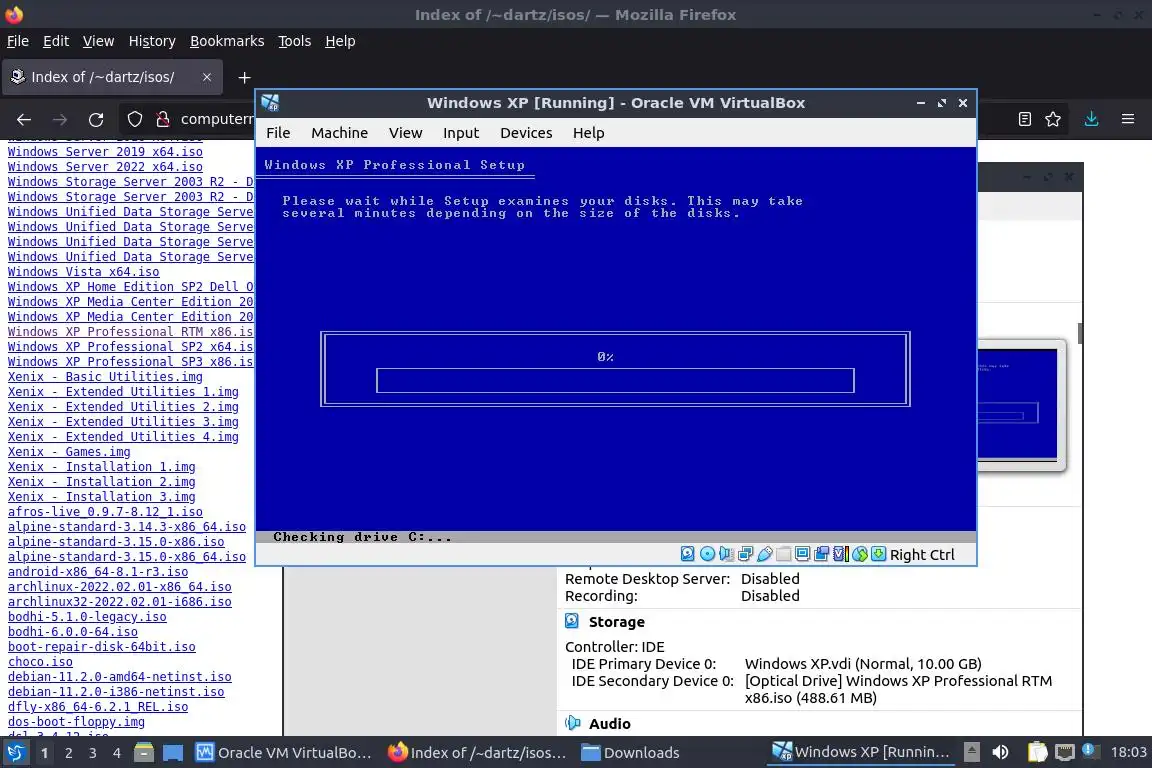This screenshot has width=1152, height=768.
Task: Open the Xenix - Games.img link
Action: 69,452
